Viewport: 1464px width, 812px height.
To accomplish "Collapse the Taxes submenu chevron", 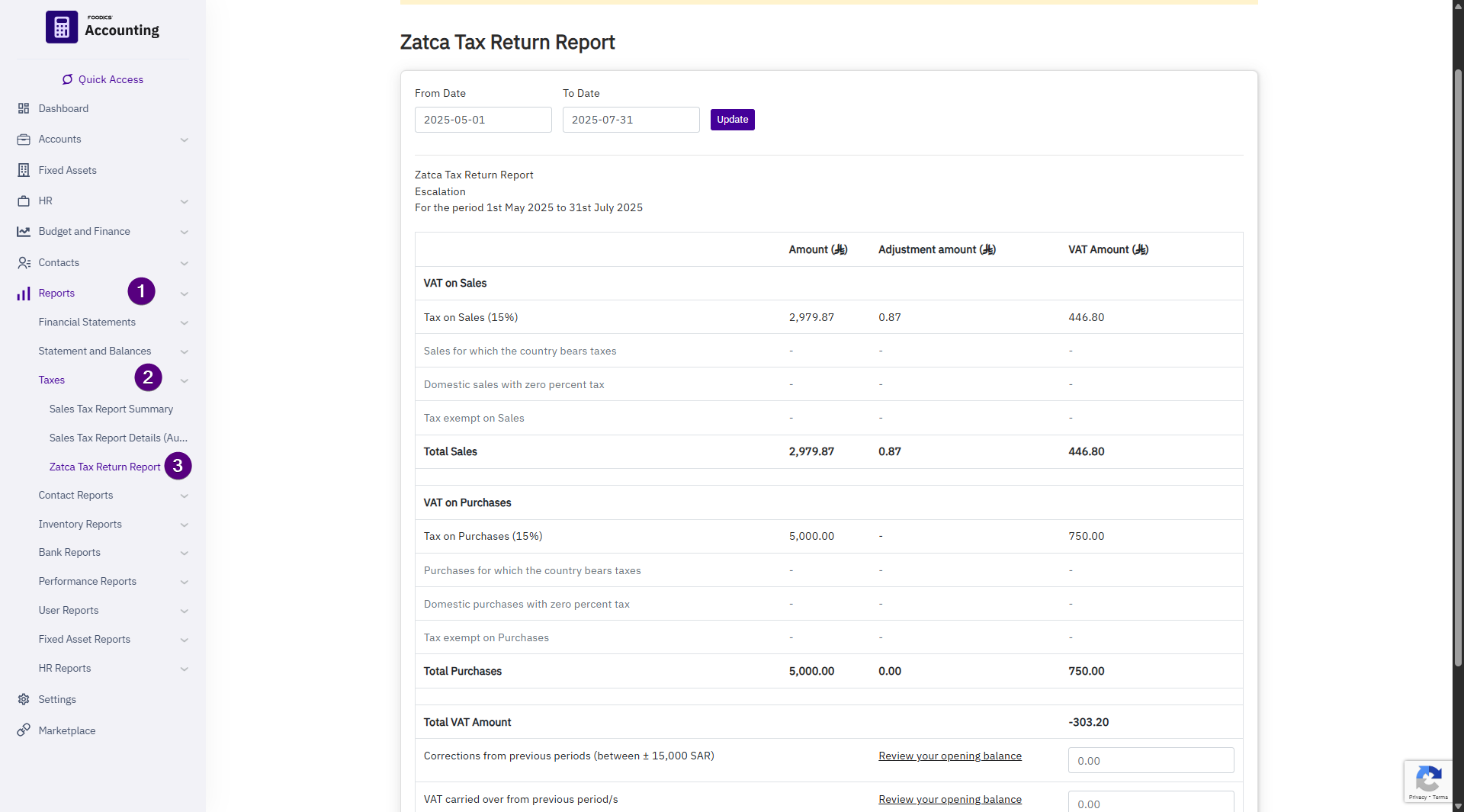I will click(x=184, y=380).
